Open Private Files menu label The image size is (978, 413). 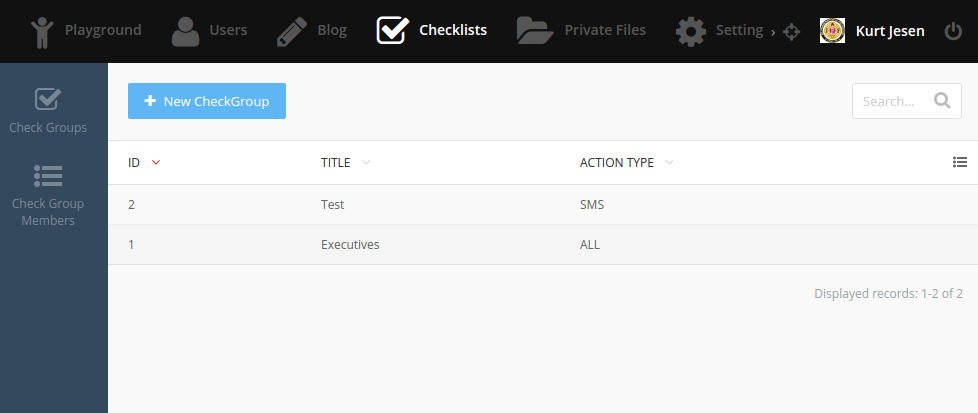(x=605, y=30)
